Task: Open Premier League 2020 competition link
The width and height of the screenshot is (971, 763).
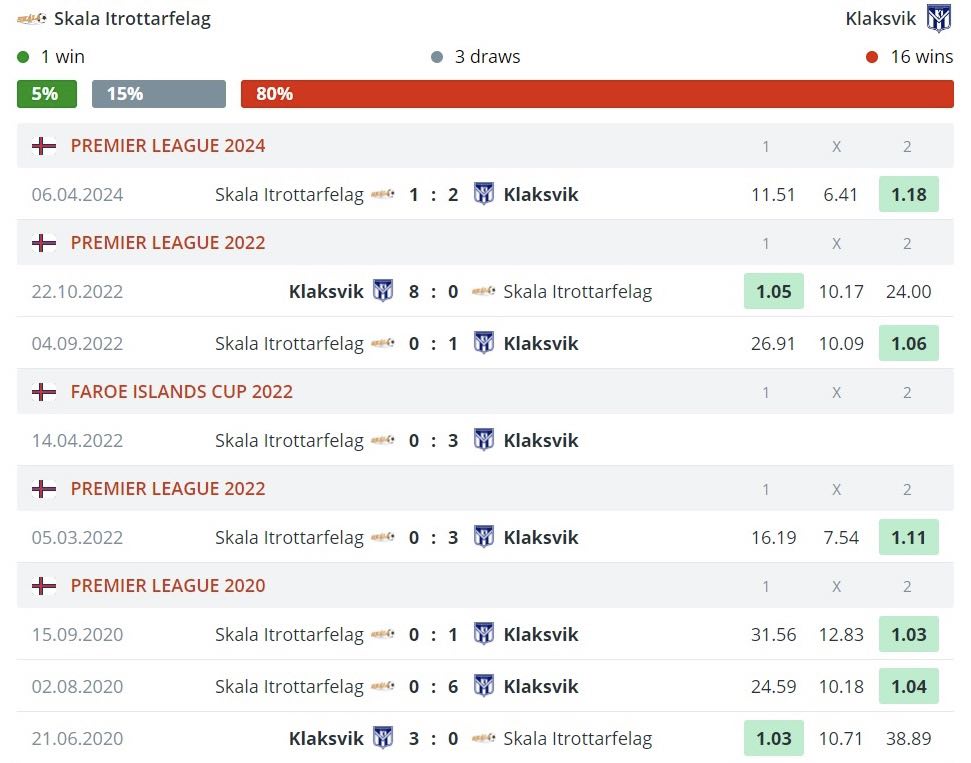Action: (x=168, y=586)
